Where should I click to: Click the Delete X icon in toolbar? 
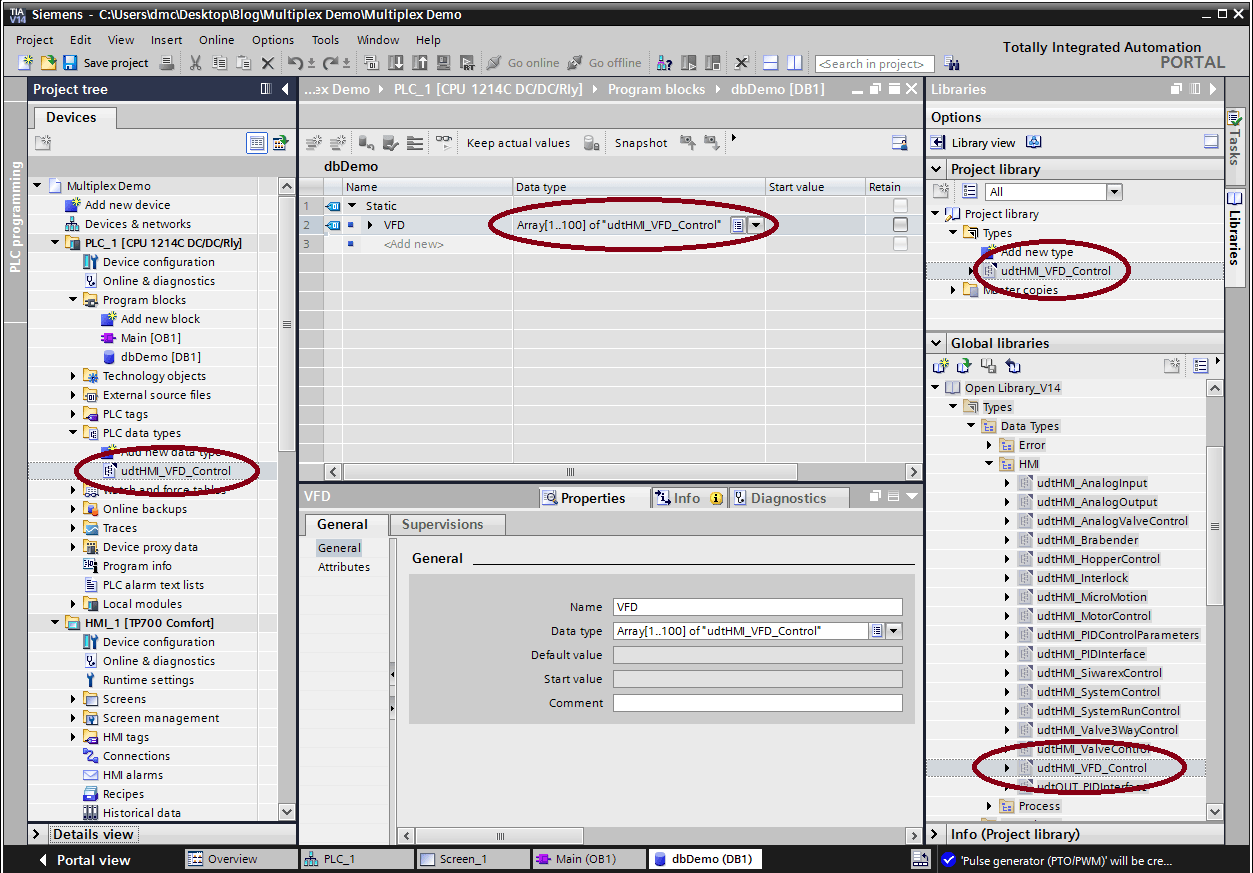pyautogui.click(x=268, y=63)
